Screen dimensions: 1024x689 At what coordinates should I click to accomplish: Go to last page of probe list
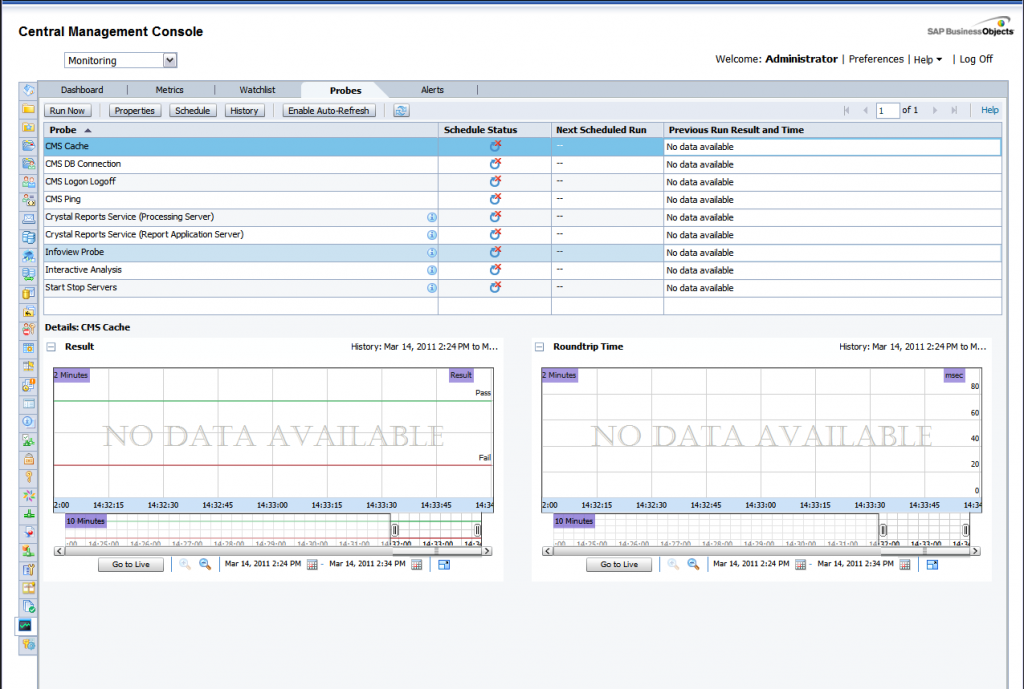[954, 110]
